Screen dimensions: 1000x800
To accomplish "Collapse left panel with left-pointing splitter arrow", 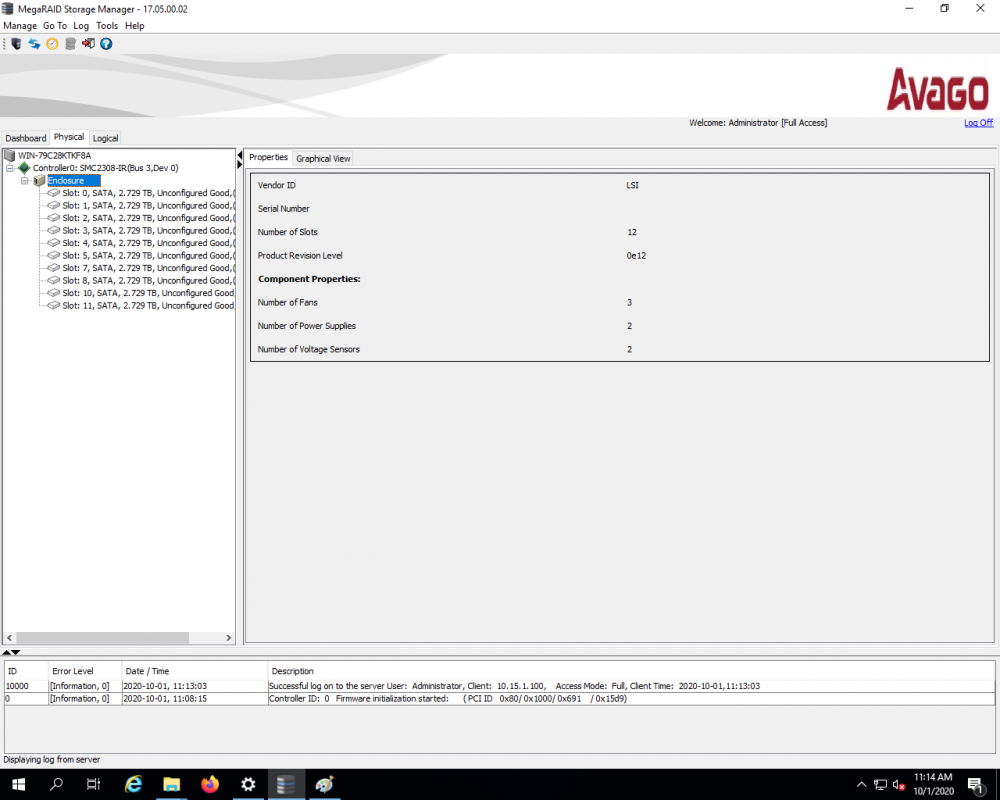I will [x=240, y=155].
